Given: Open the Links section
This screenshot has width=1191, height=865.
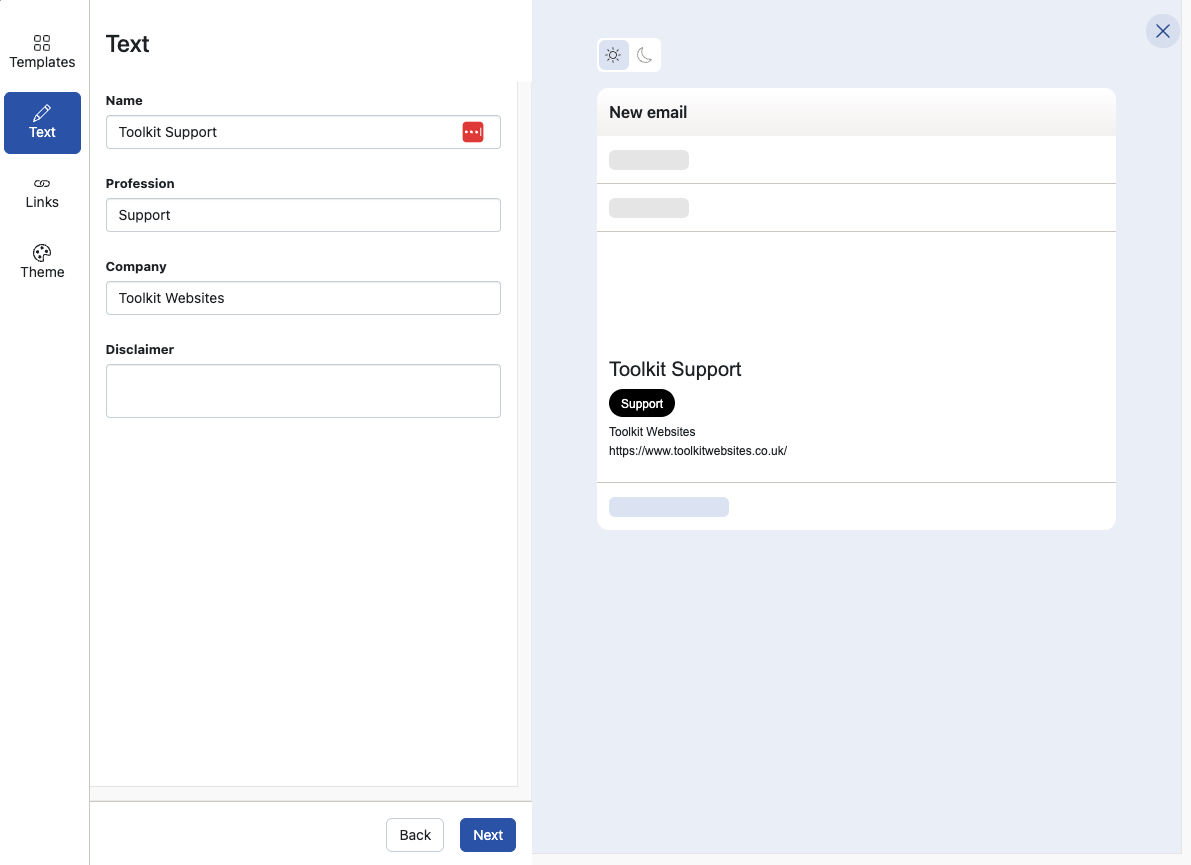Looking at the screenshot, I should tap(42, 192).
